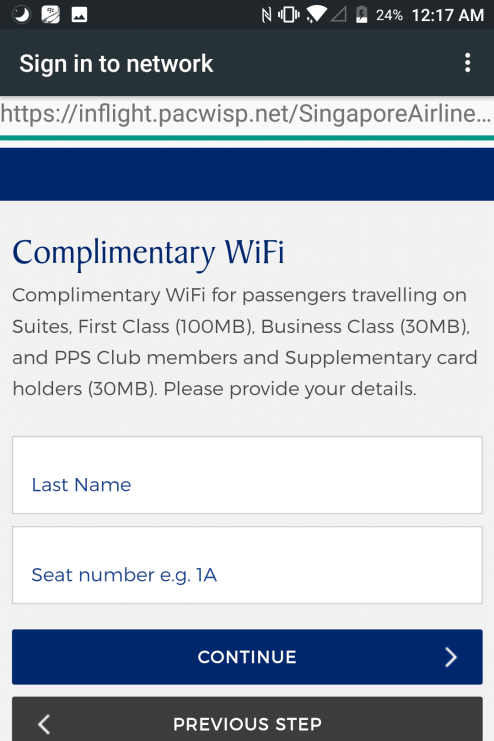
Task: Go back with the PREVIOUS STEP button
Action: pos(247,719)
